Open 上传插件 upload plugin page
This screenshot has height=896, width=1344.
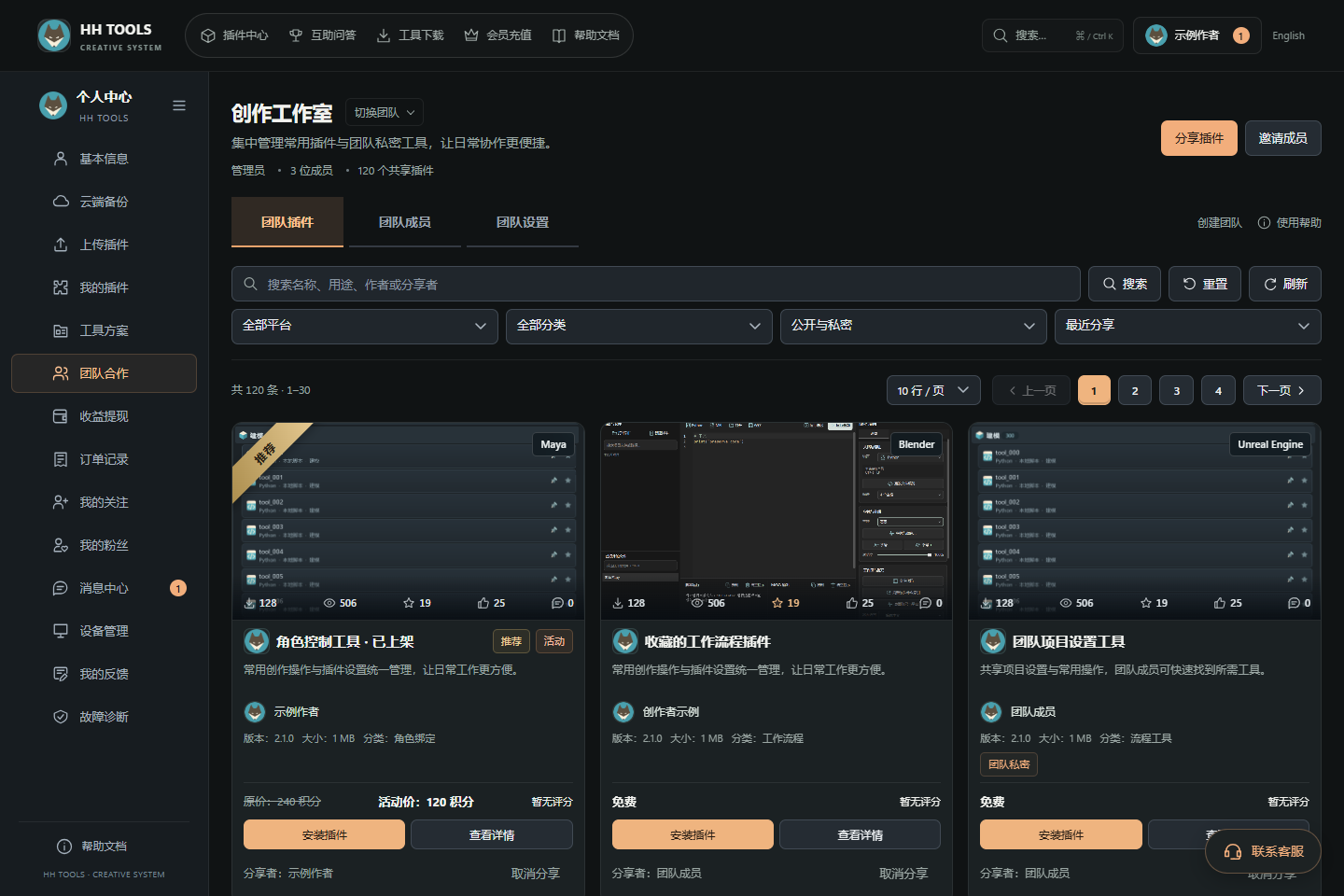pos(104,245)
